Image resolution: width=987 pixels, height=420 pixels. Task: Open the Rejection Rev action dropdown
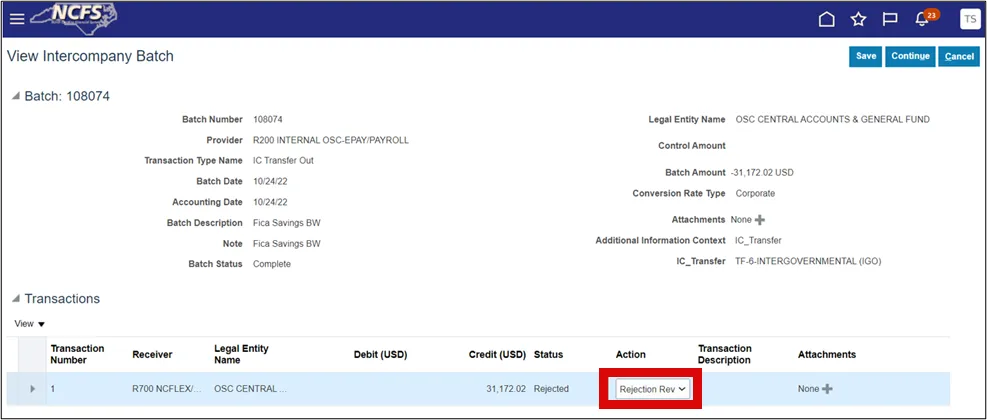coord(652,389)
